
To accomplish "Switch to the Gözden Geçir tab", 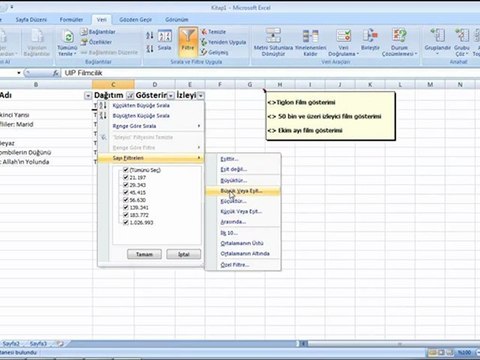I will pos(135,20).
